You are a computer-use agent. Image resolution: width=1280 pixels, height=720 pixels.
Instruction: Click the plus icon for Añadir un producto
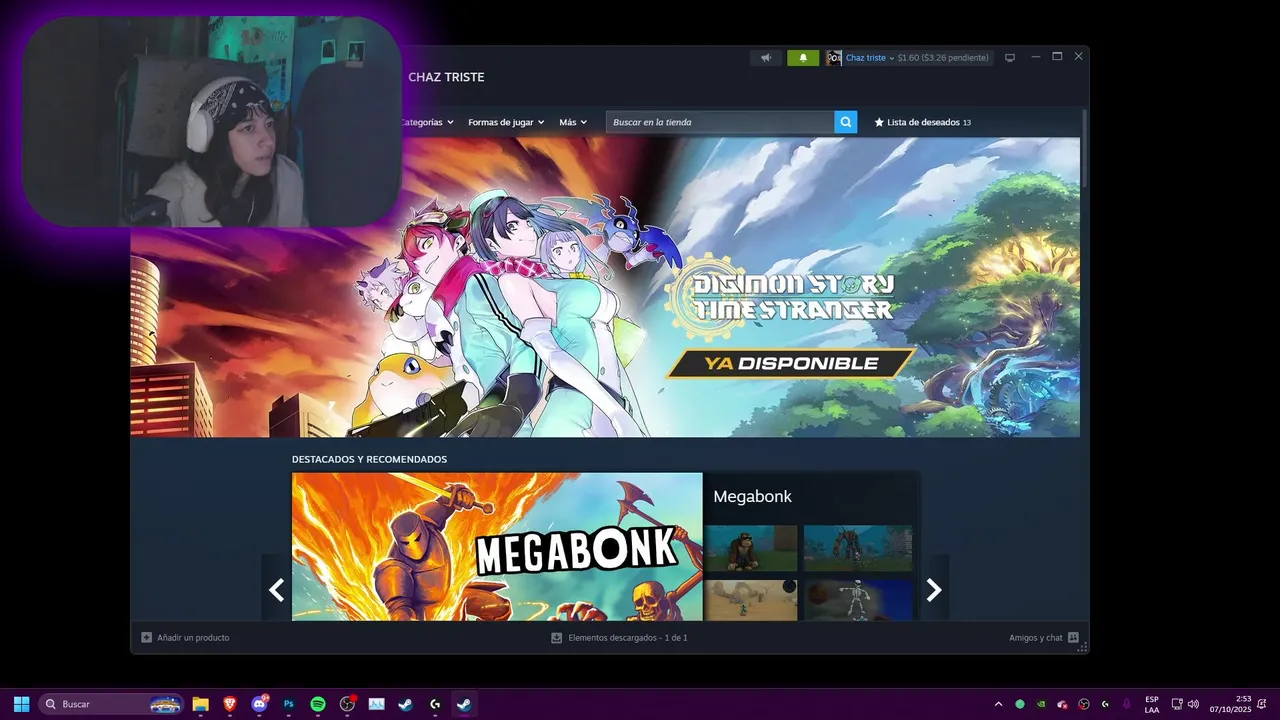(147, 637)
